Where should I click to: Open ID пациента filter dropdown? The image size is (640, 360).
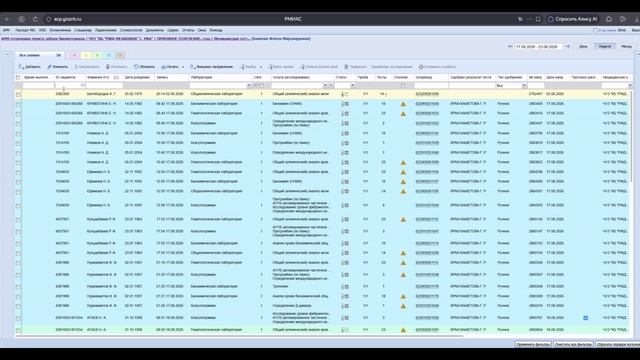tap(82, 85)
